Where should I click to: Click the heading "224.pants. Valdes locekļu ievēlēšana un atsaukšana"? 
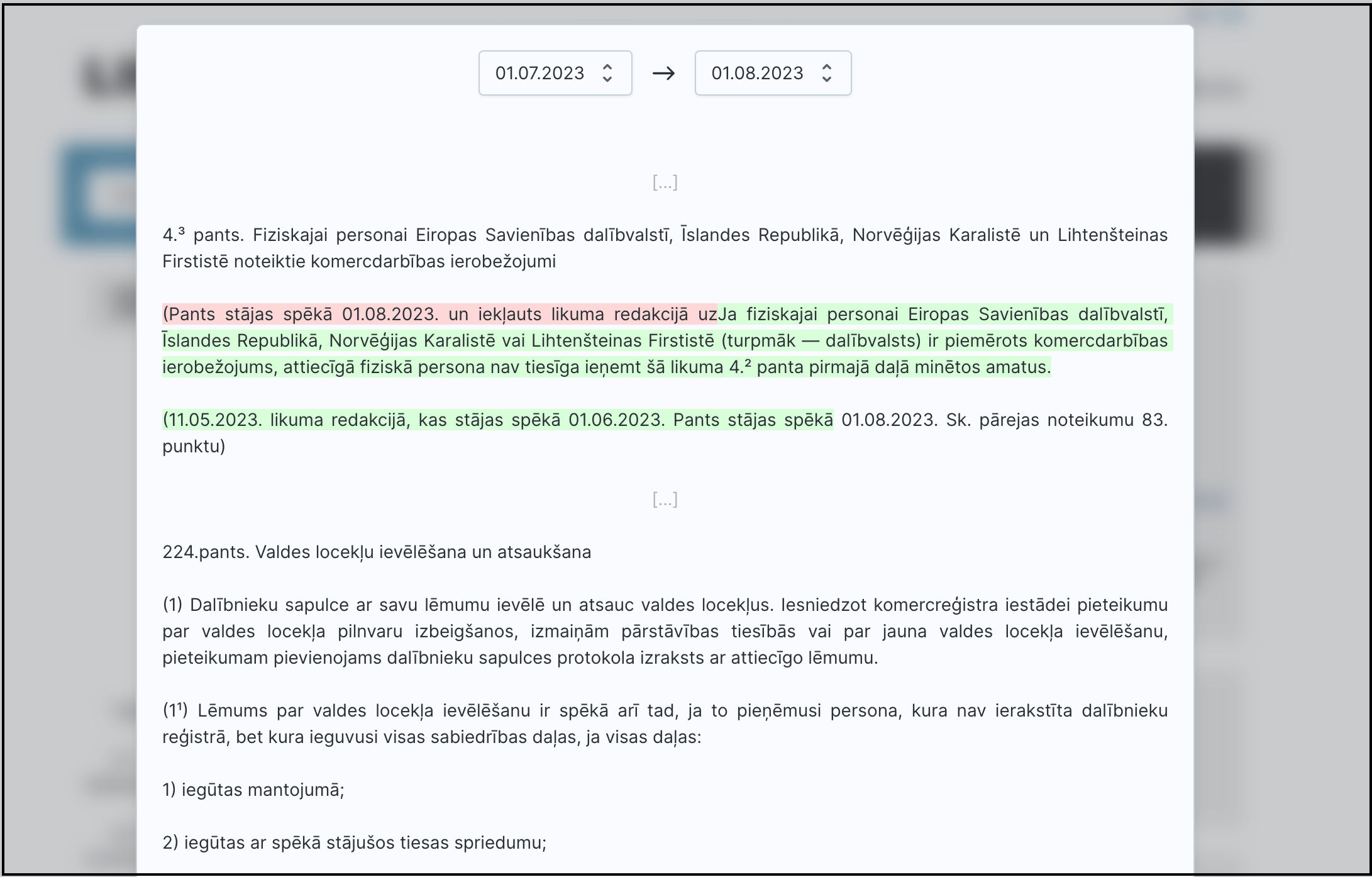pyautogui.click(x=377, y=552)
